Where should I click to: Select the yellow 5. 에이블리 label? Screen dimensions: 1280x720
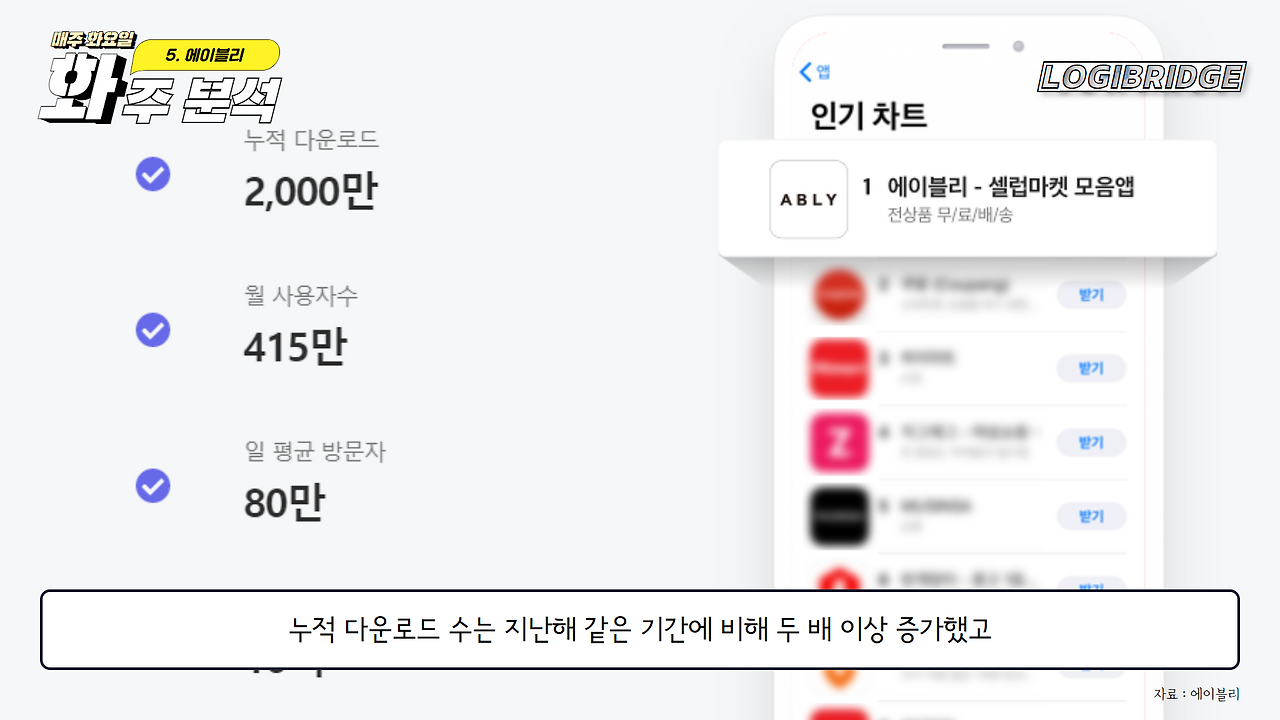[x=207, y=56]
